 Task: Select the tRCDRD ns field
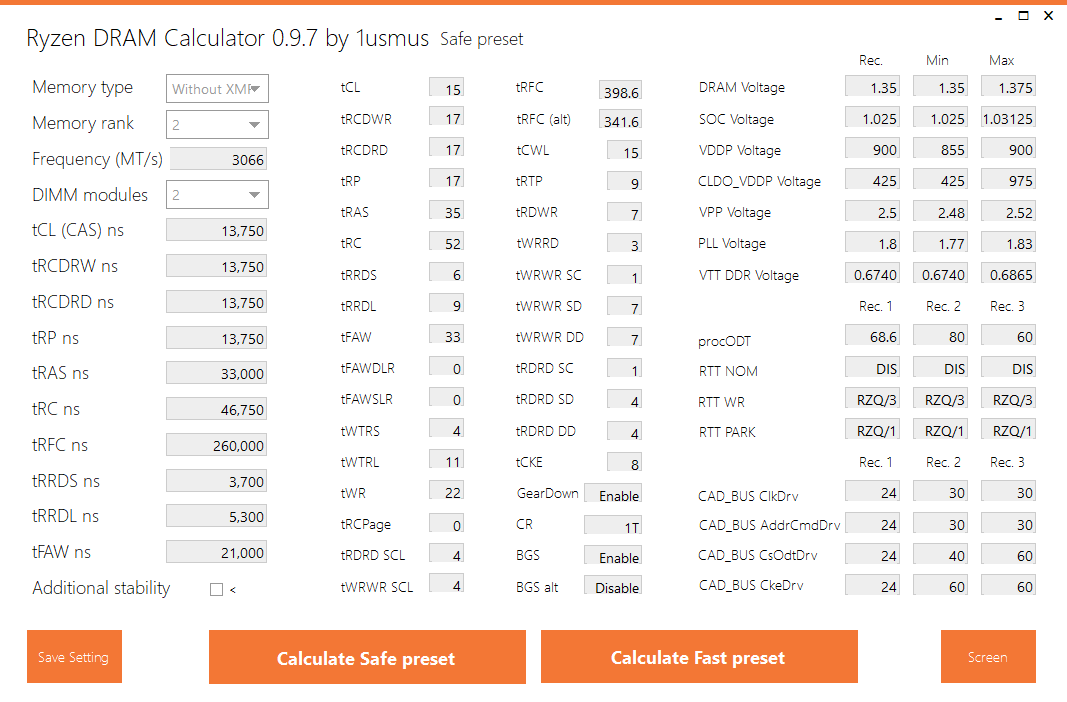coord(216,302)
